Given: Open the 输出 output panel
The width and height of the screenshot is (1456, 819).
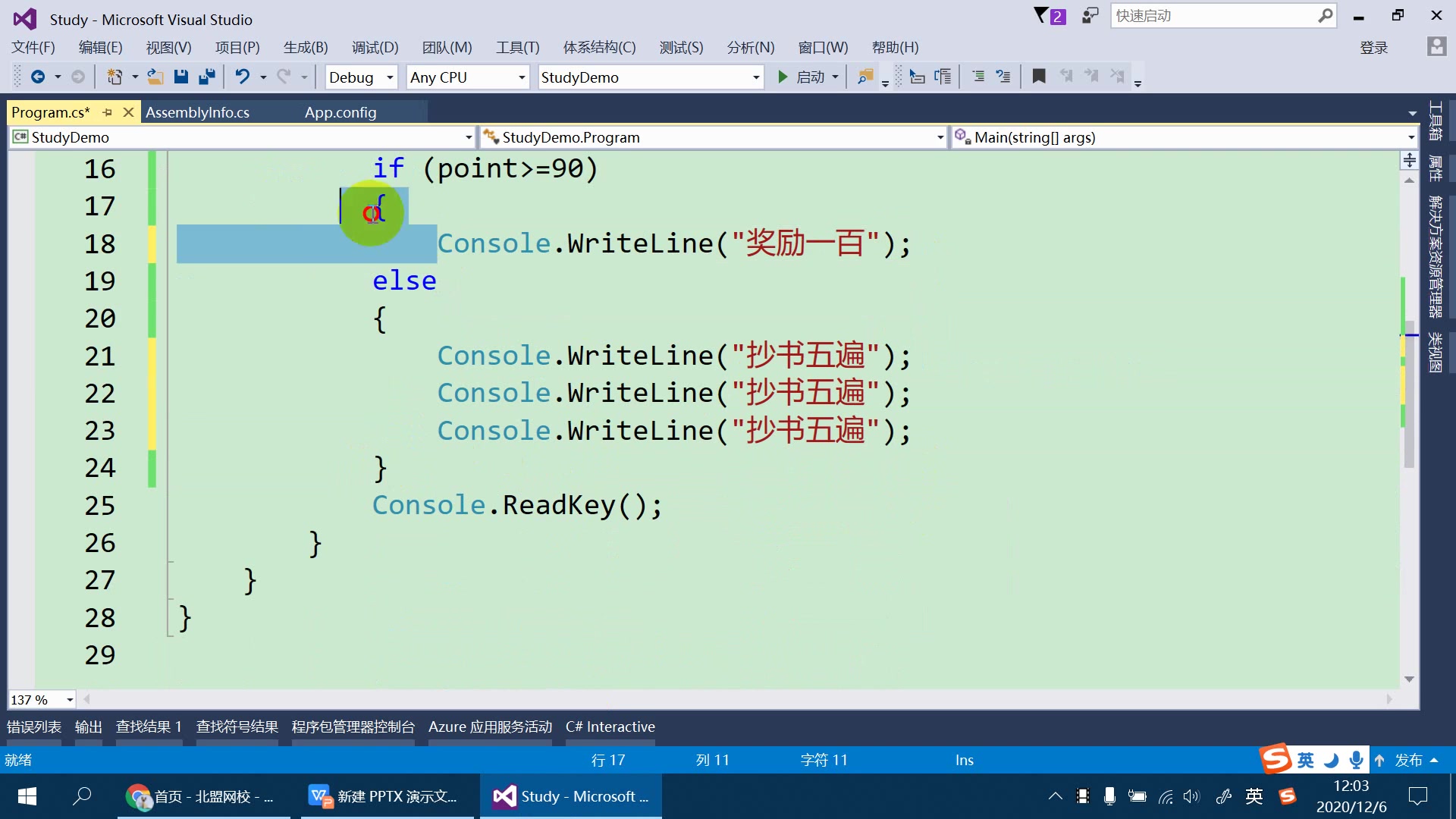Looking at the screenshot, I should (x=88, y=726).
